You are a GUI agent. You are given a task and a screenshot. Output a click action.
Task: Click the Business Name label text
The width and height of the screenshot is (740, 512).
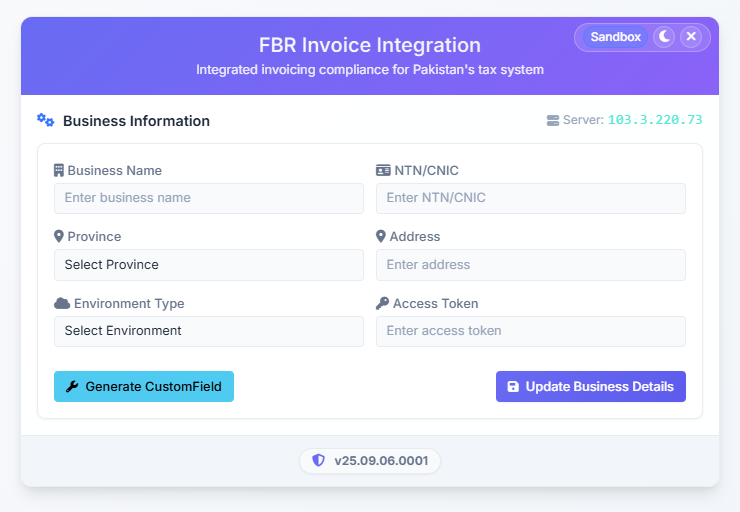point(115,170)
